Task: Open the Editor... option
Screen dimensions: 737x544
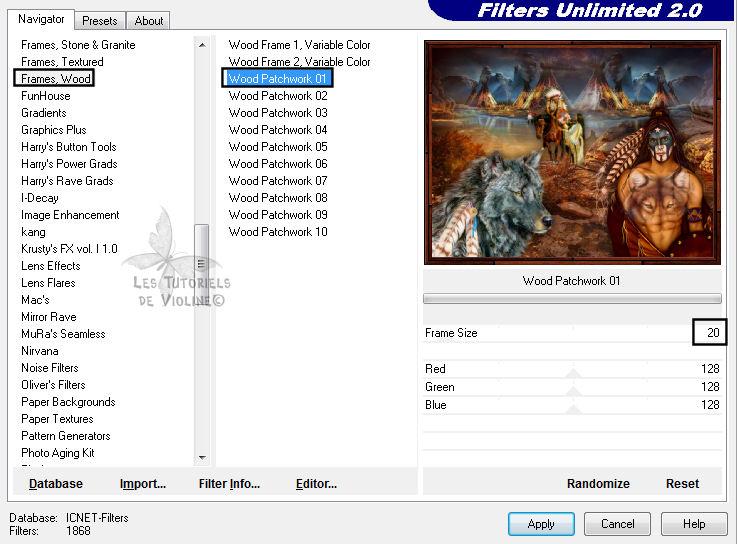Action: tap(316, 484)
